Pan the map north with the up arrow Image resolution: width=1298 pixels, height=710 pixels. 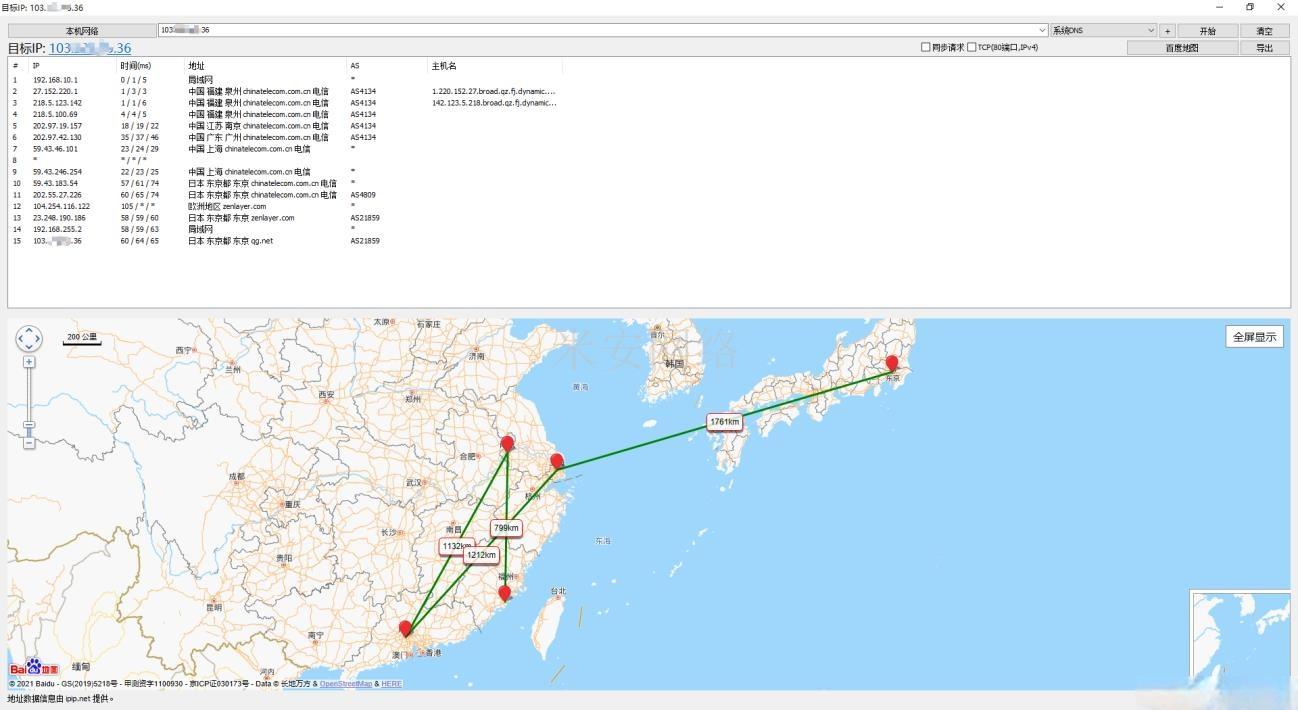coord(29,329)
